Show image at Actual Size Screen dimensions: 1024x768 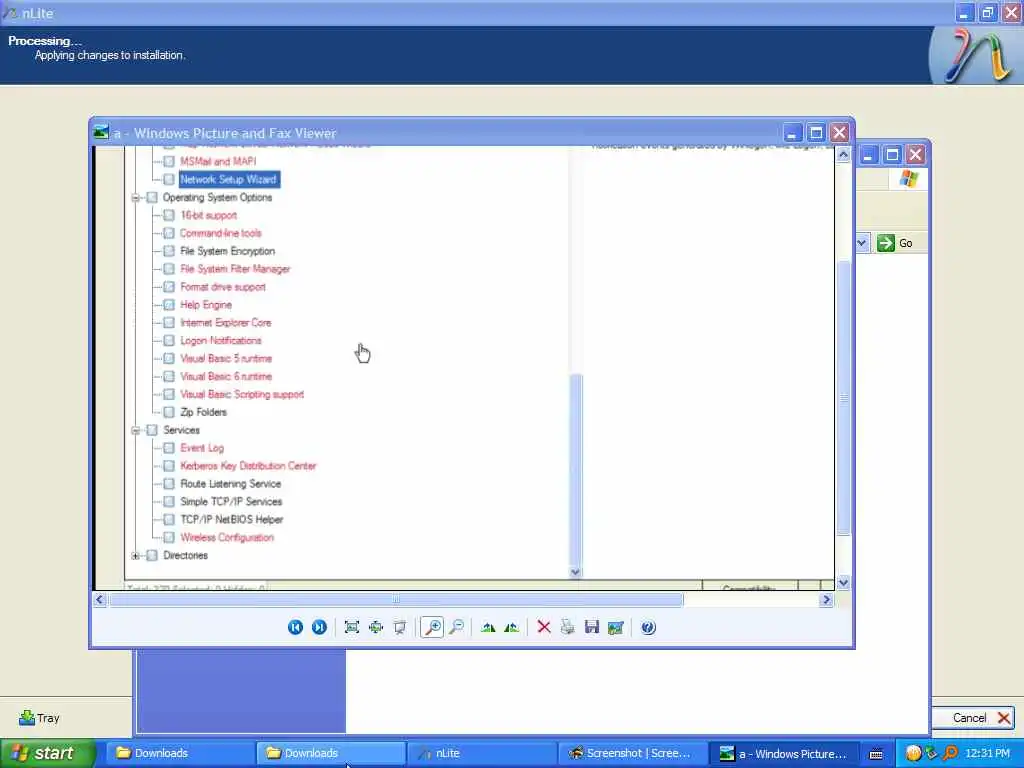pos(376,628)
